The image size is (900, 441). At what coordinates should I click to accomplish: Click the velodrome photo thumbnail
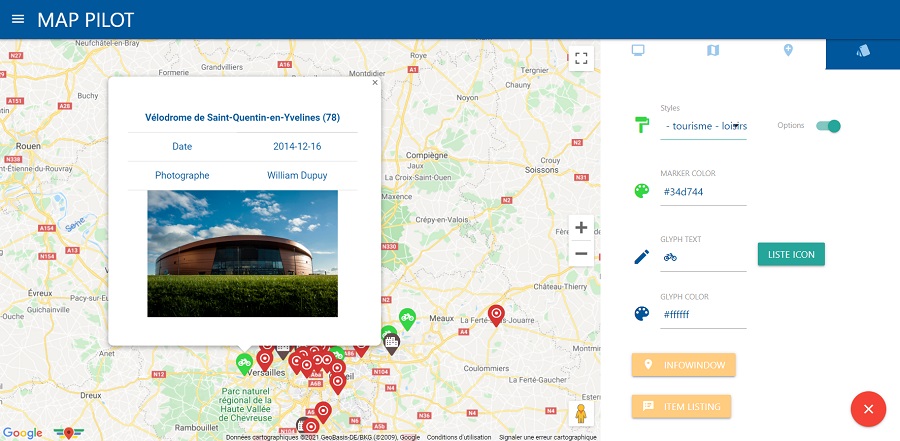coord(242,253)
